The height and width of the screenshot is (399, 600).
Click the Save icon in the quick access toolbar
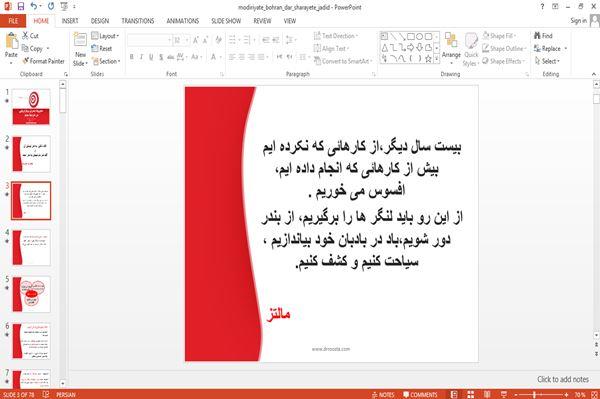[21, 7]
